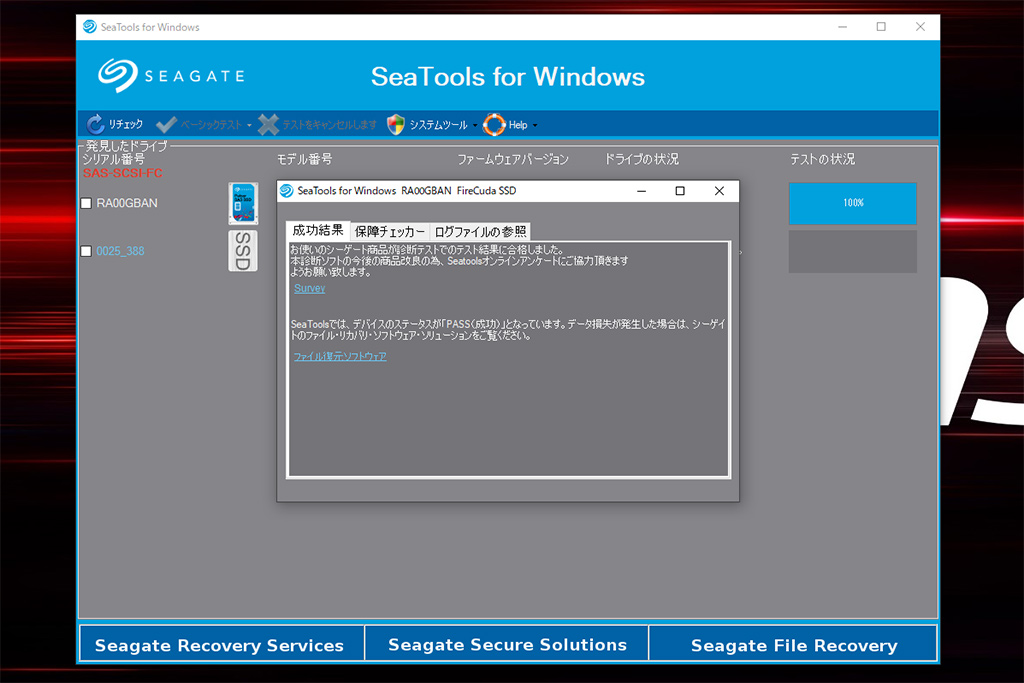Click the Recheck circular arrow icon
The height and width of the screenshot is (683, 1024).
click(x=96, y=124)
